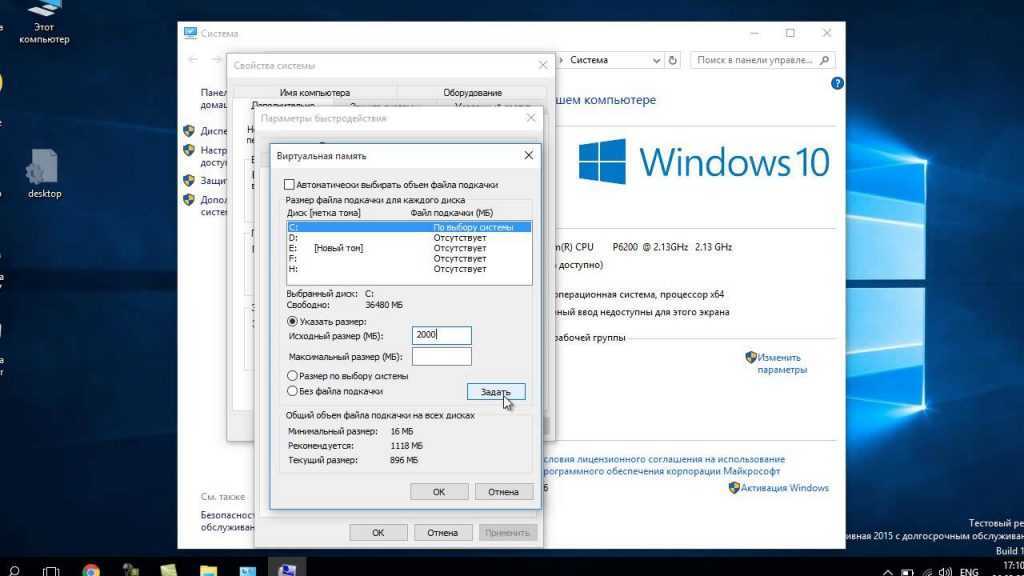
Task: Open the Microsoft license terms link
Action: (664, 465)
